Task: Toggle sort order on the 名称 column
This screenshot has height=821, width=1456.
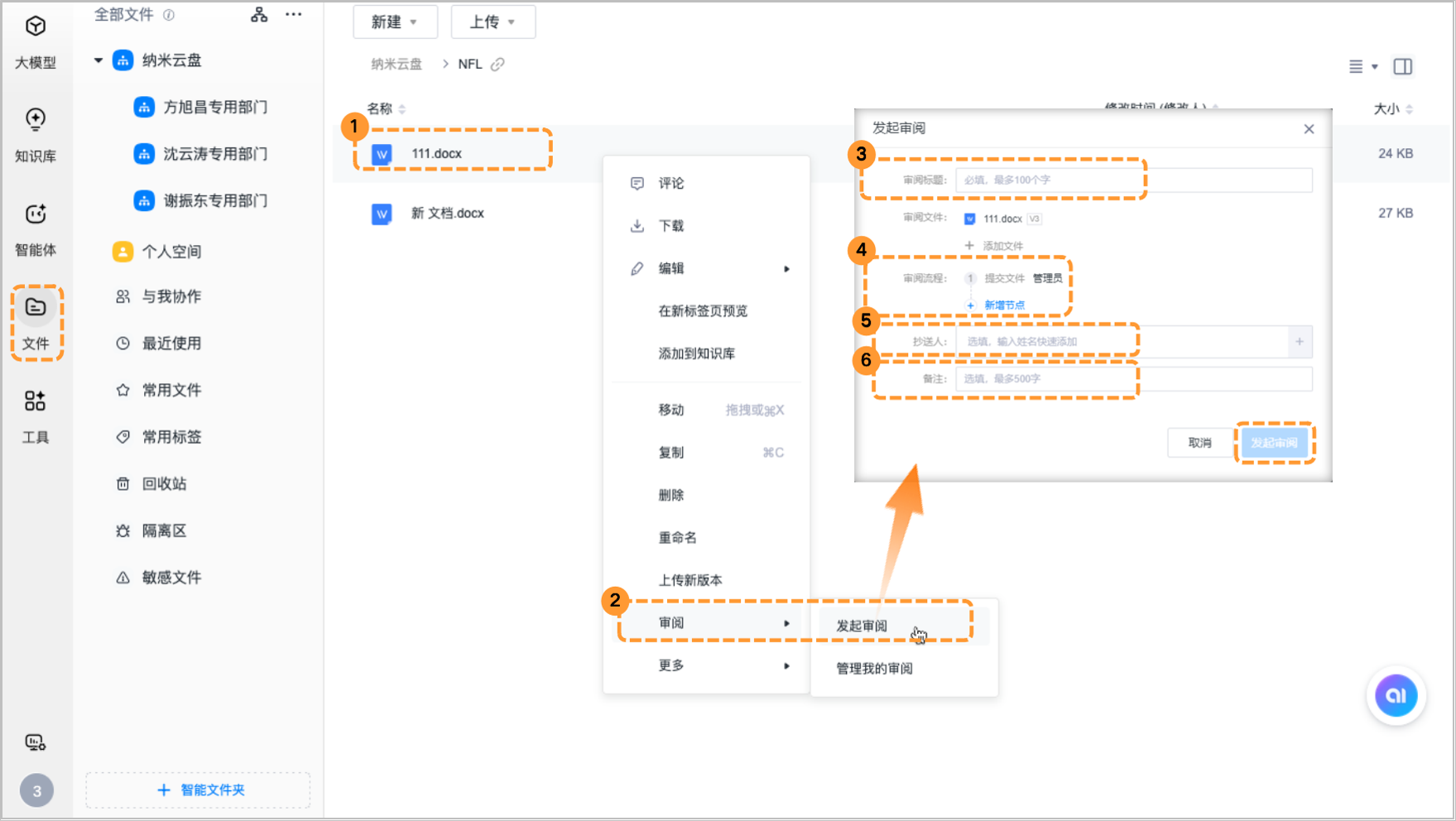Action: point(403,108)
